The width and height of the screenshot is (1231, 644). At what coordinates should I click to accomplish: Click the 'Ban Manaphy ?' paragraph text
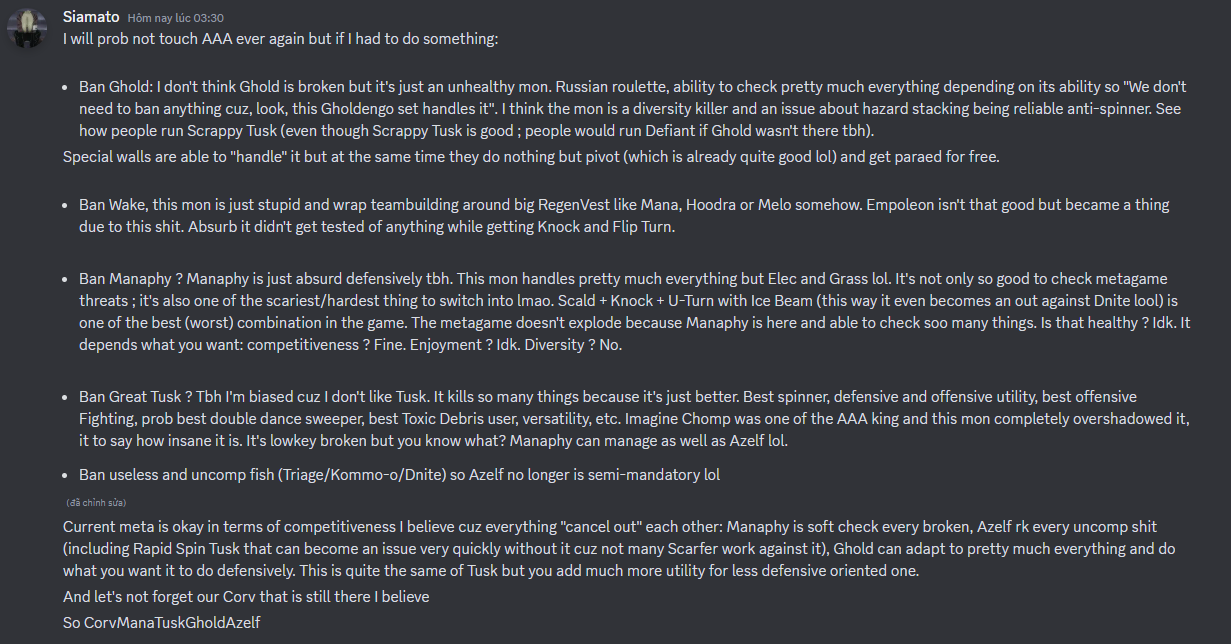[620, 312]
